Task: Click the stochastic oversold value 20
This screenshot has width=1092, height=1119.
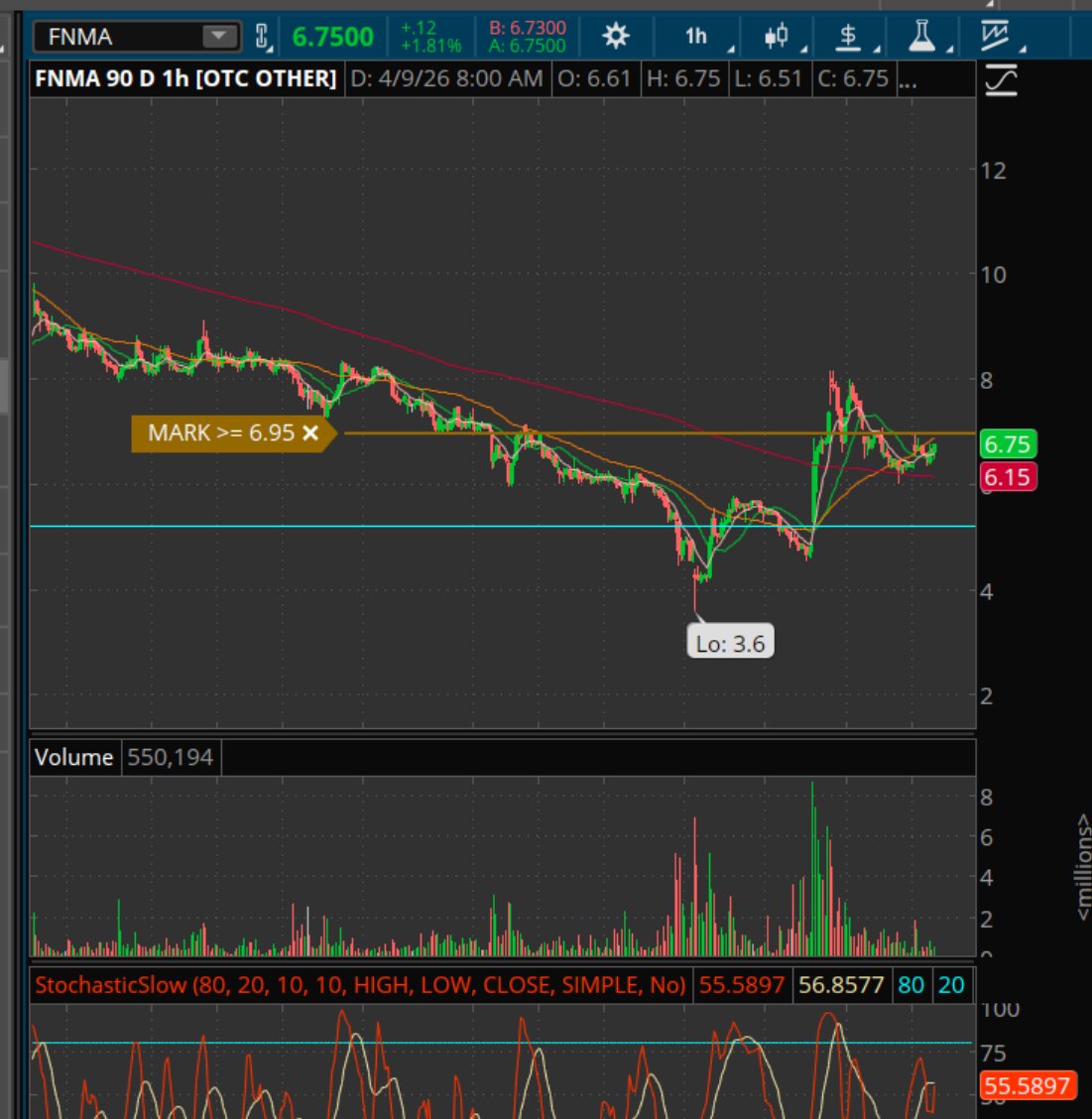Action: coord(951,985)
